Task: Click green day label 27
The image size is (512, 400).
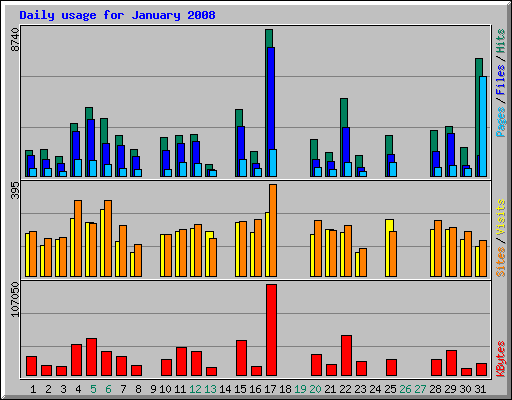Action: [x=420, y=389]
